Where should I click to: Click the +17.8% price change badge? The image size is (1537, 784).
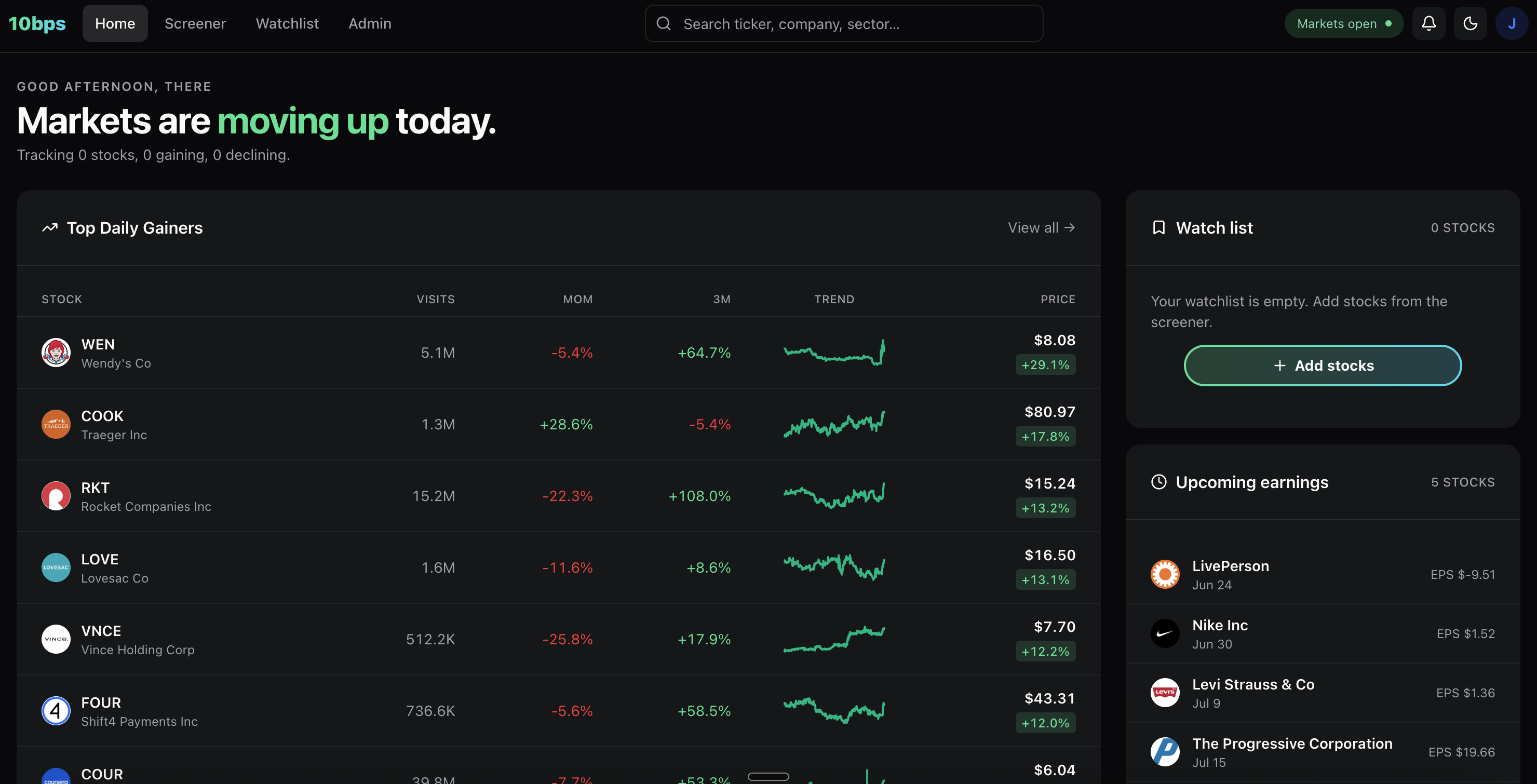pos(1045,436)
